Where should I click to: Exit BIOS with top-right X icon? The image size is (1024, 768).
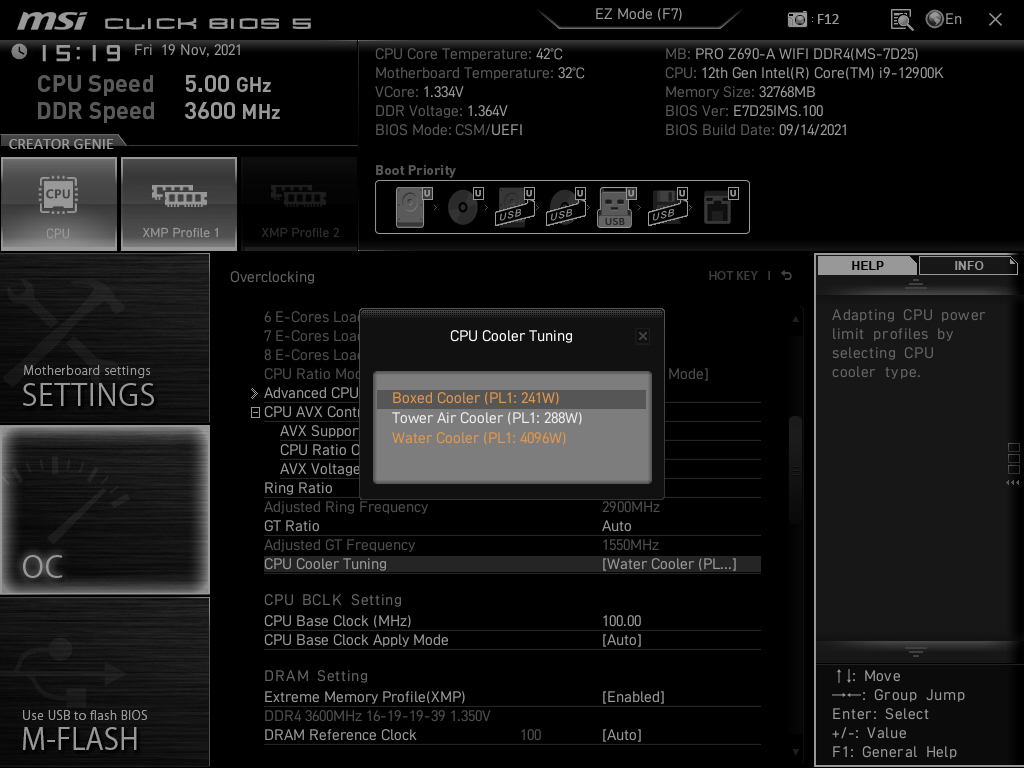995,20
